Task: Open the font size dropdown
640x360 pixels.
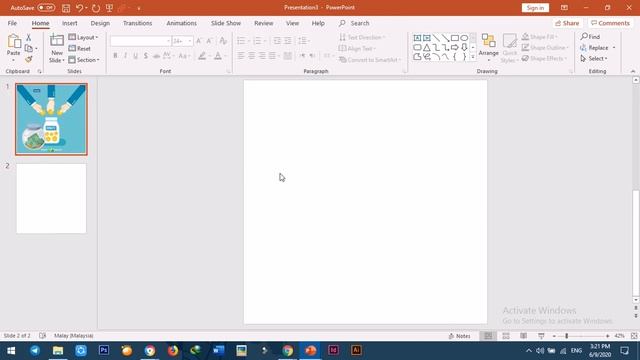Action: pyautogui.click(x=189, y=41)
